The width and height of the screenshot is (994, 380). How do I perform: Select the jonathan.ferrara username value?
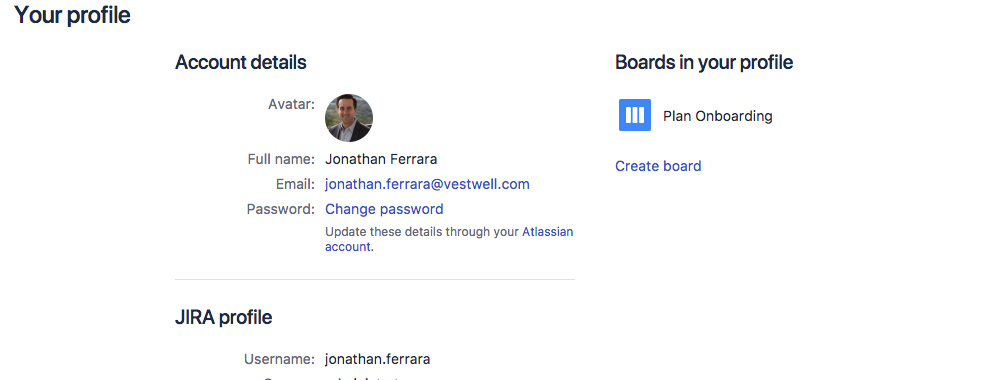[378, 359]
